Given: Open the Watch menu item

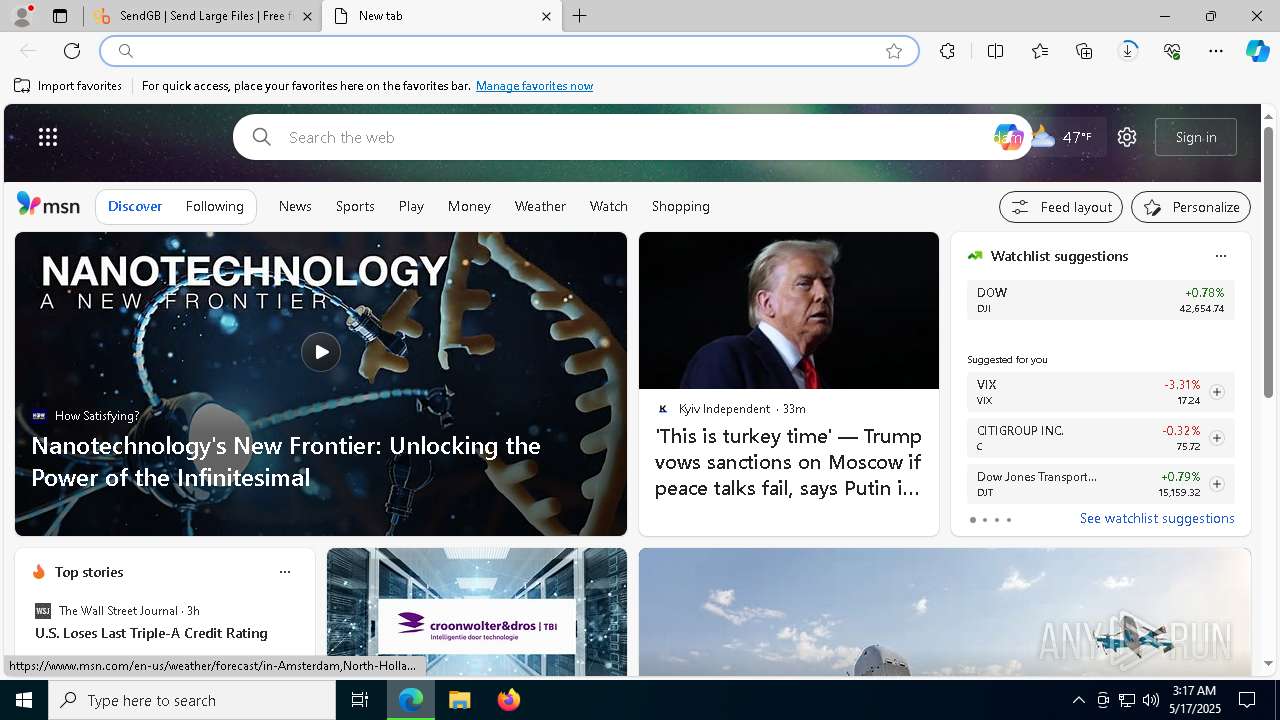Looking at the screenshot, I should 608,206.
